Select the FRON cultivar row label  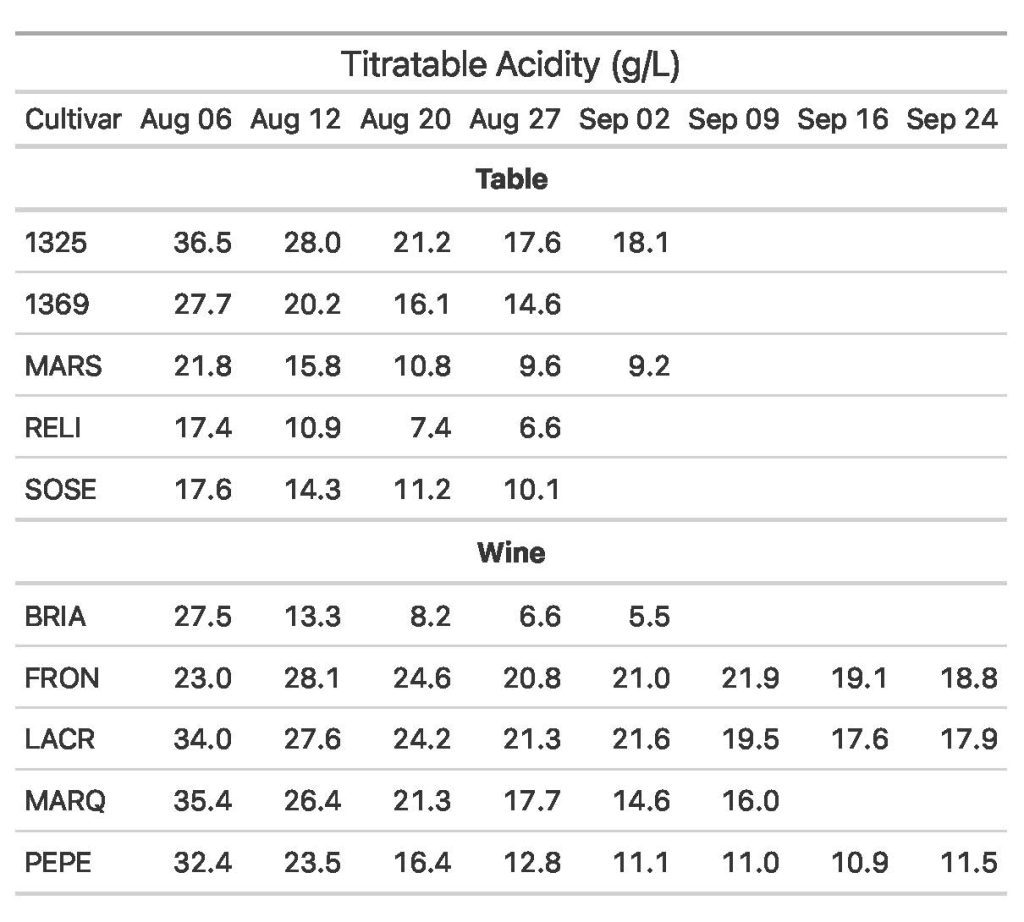pos(62,679)
